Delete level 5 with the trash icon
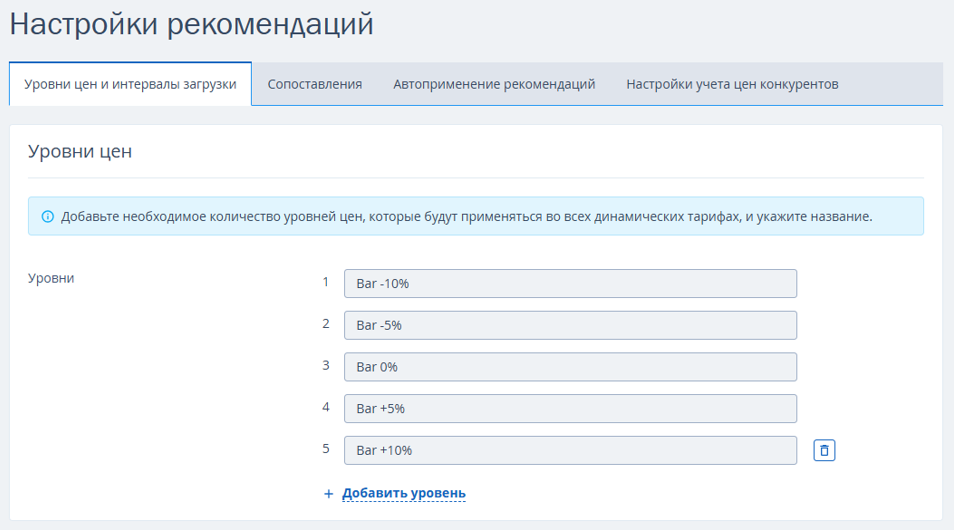 click(x=824, y=450)
